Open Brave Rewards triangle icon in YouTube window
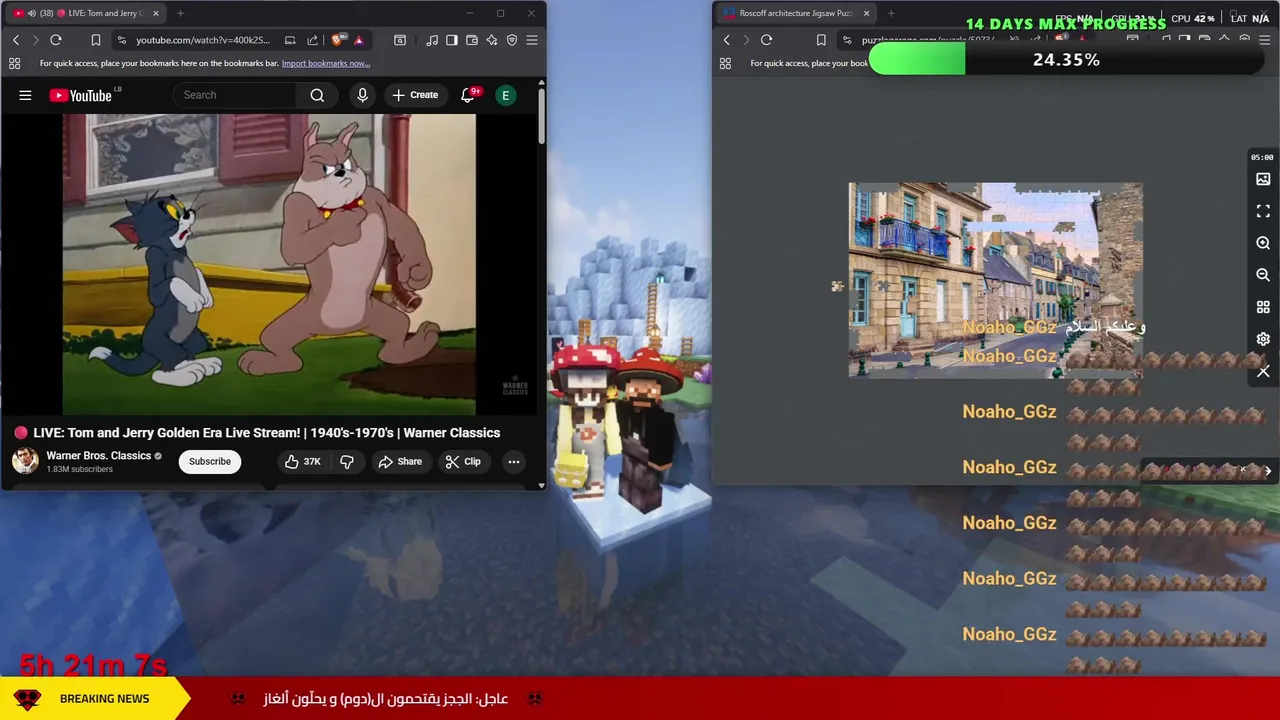The height and width of the screenshot is (720, 1280). click(x=358, y=40)
